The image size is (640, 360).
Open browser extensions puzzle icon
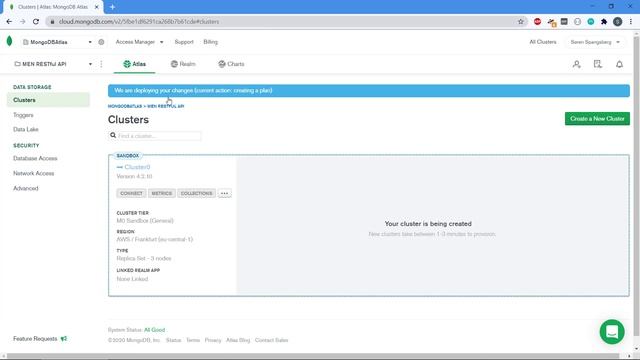[604, 22]
